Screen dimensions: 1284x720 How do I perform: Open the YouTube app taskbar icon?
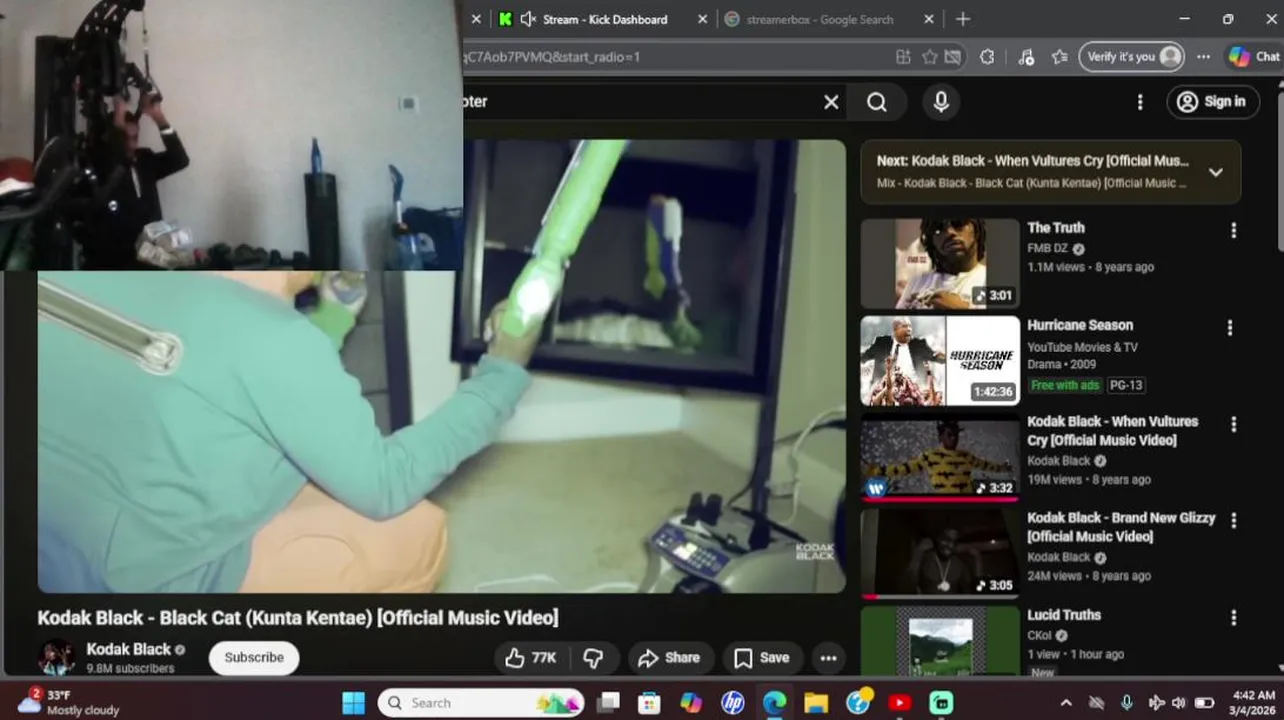click(x=899, y=703)
